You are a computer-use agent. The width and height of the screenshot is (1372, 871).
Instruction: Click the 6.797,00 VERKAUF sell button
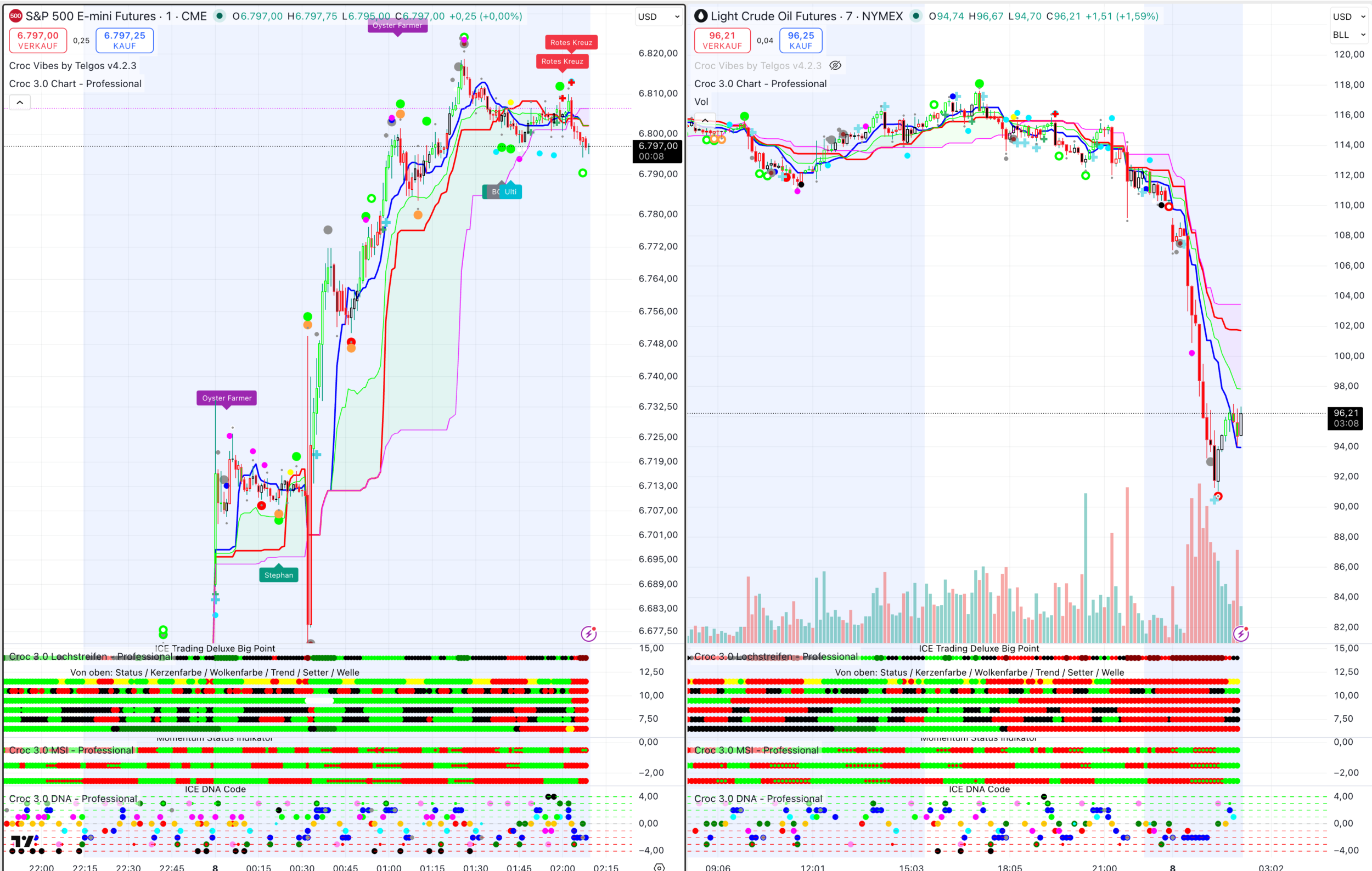38,41
